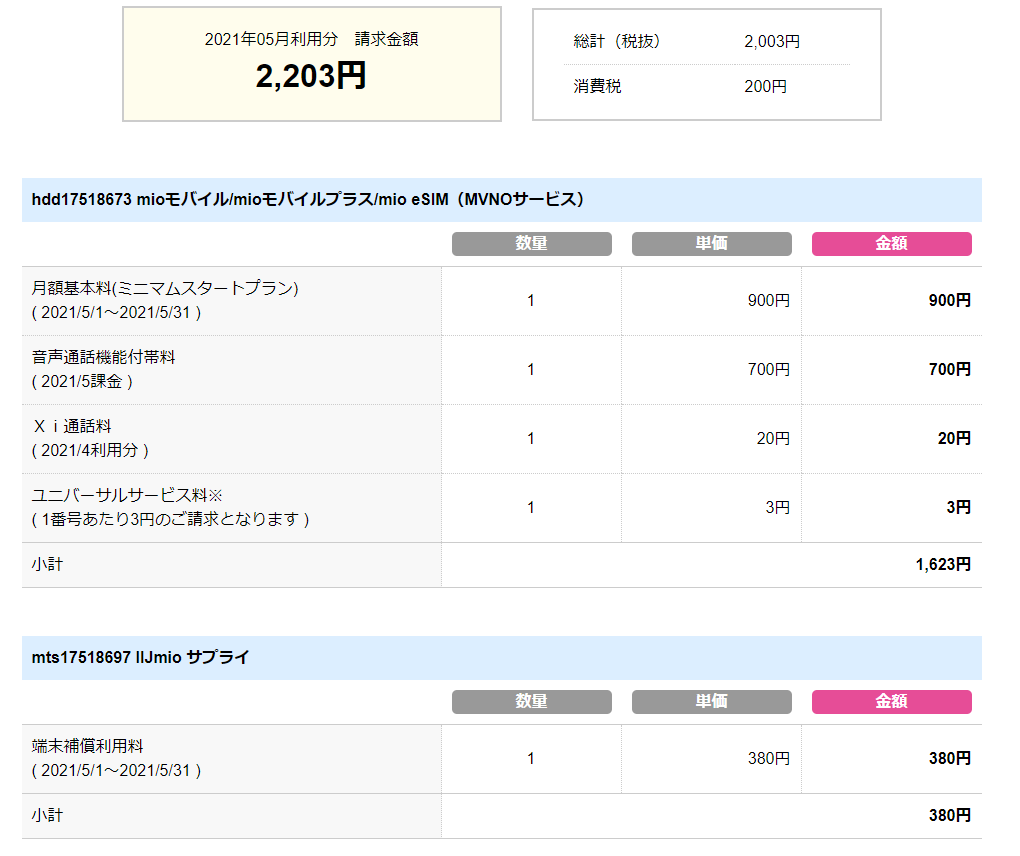This screenshot has height=856, width=1020.
Task: Click bold 3円 amount for ユニバーサルサービス料
Action: coord(959,507)
